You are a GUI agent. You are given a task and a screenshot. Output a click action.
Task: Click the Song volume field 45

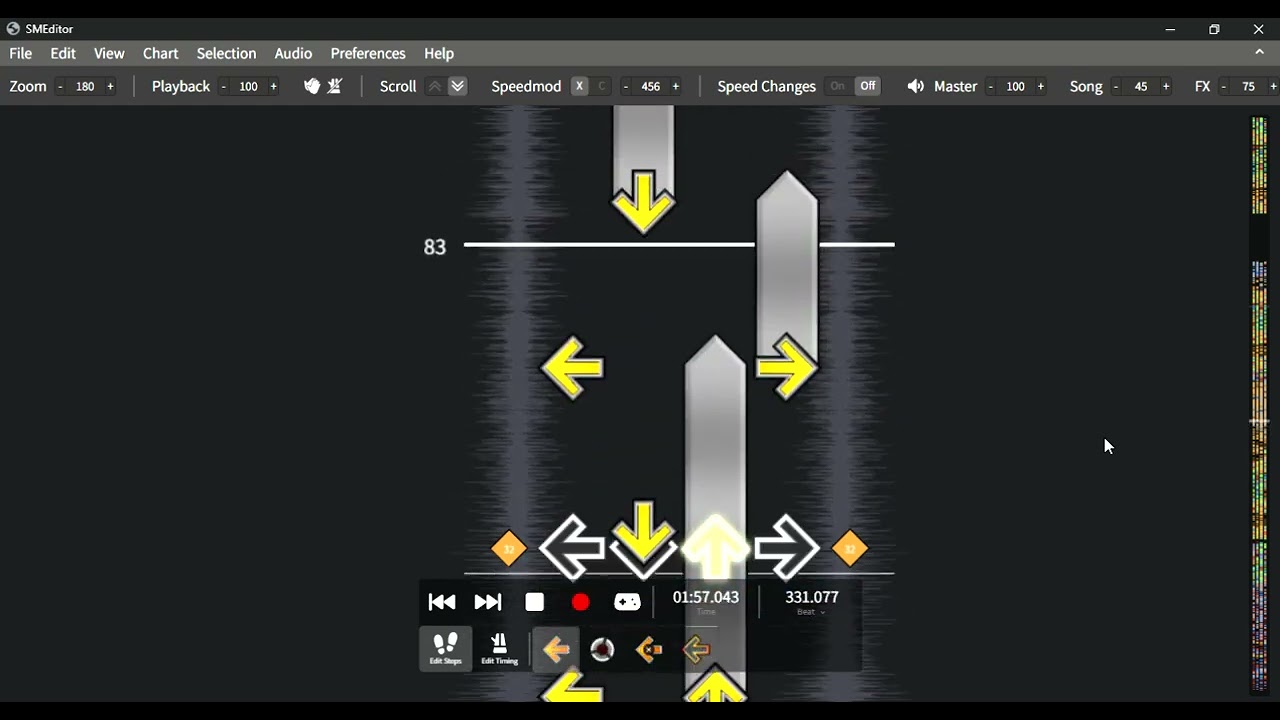(x=1140, y=86)
